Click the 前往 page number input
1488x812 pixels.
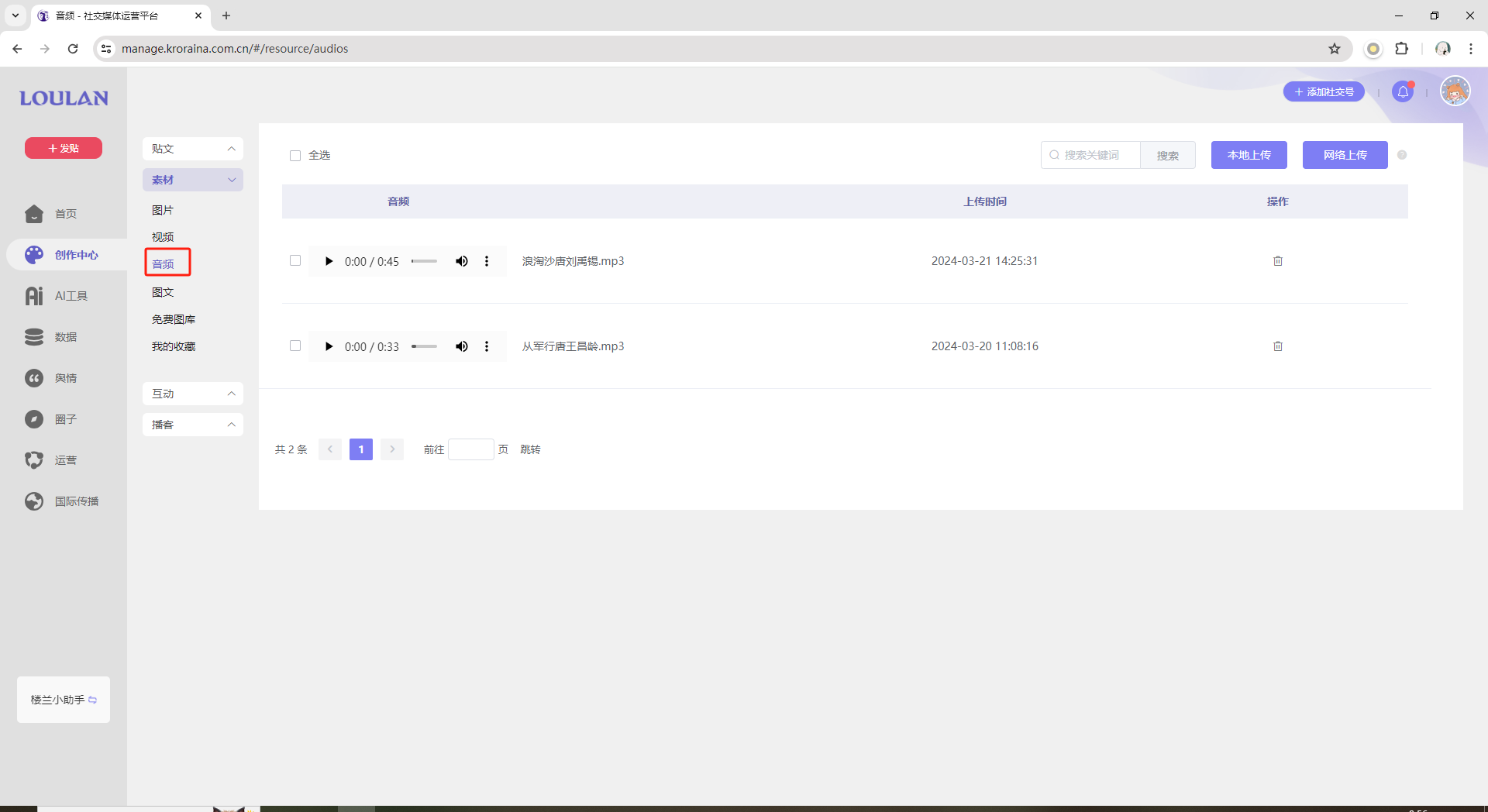click(471, 449)
